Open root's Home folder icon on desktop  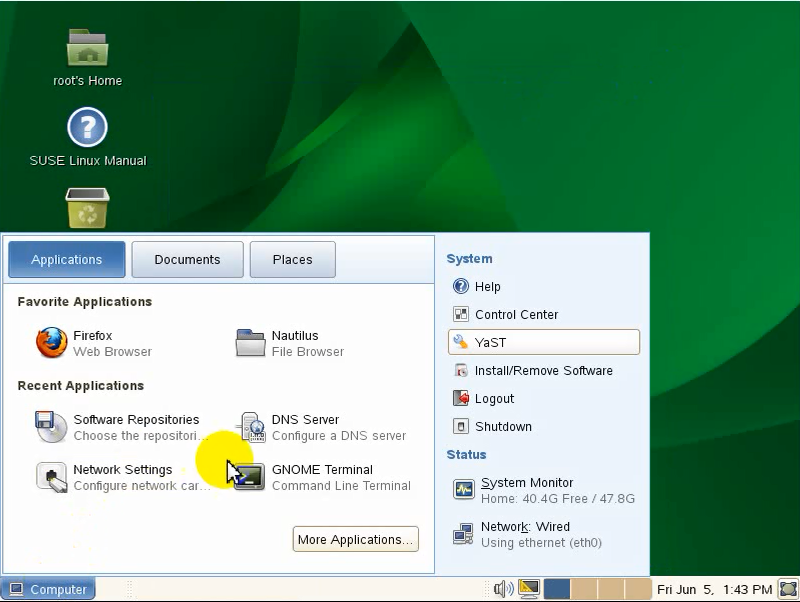point(87,47)
